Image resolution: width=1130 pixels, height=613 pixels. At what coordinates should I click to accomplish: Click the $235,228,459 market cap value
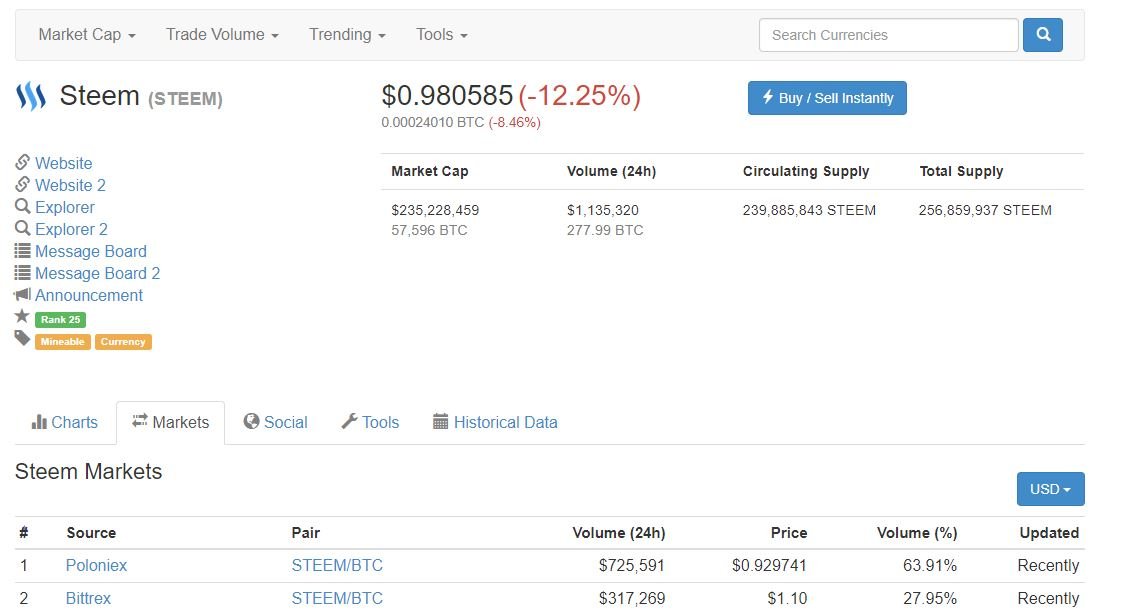(435, 210)
